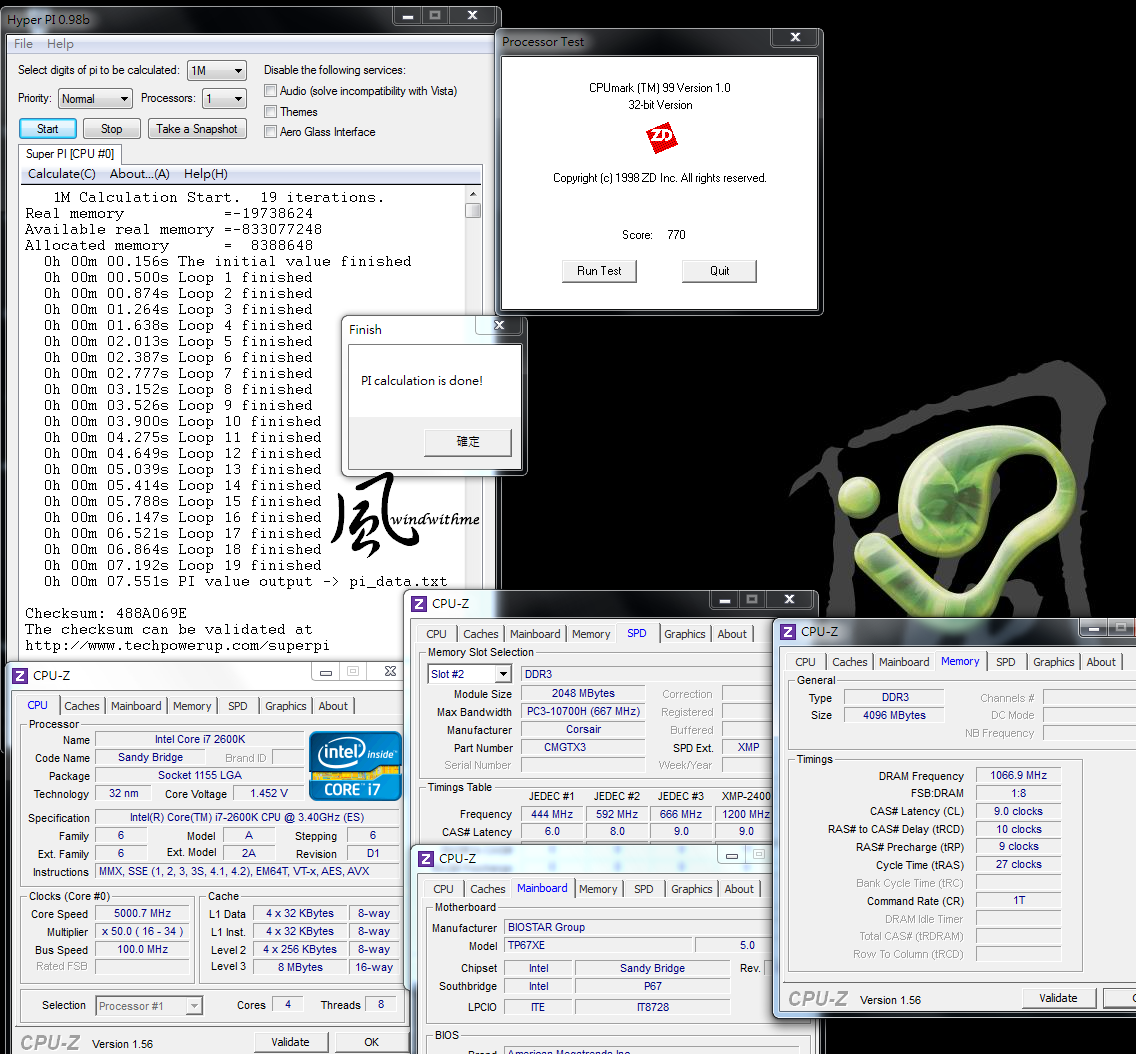
Task: Close the Finish dialog with the X
Action: click(500, 326)
